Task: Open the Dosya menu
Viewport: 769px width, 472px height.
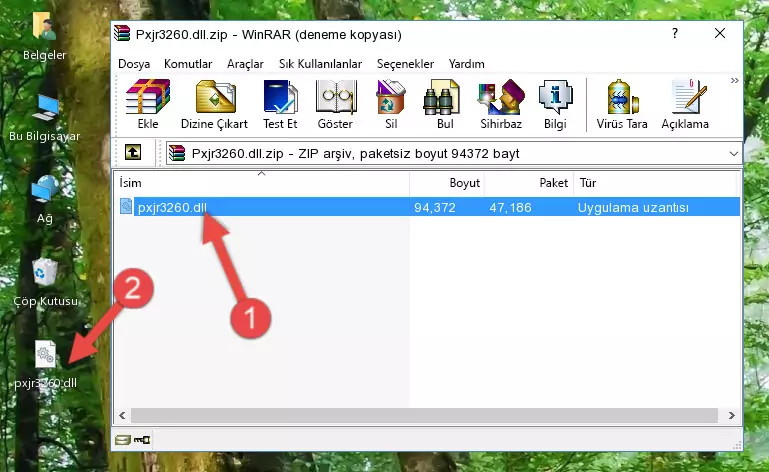Action: click(134, 64)
